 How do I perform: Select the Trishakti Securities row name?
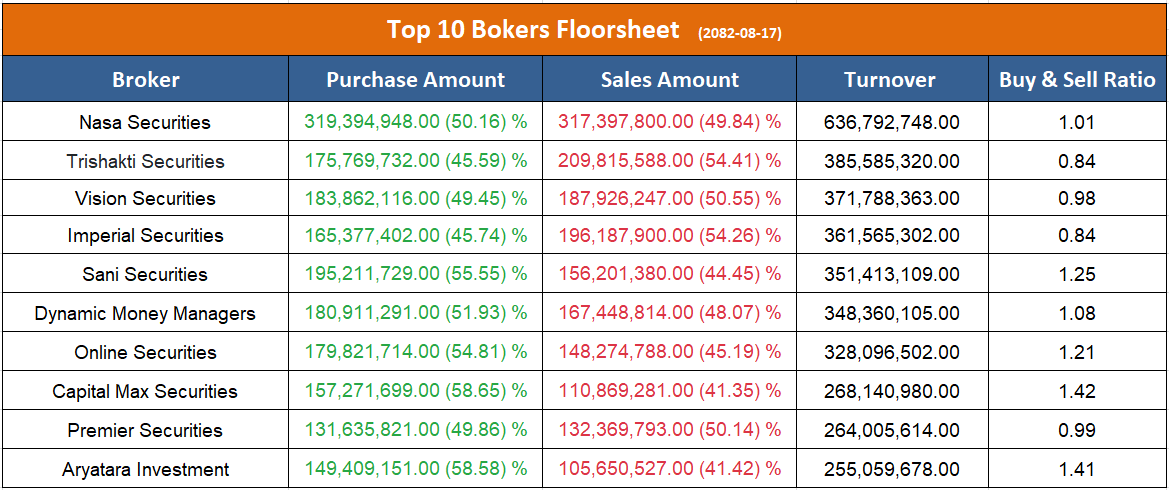pos(145,161)
